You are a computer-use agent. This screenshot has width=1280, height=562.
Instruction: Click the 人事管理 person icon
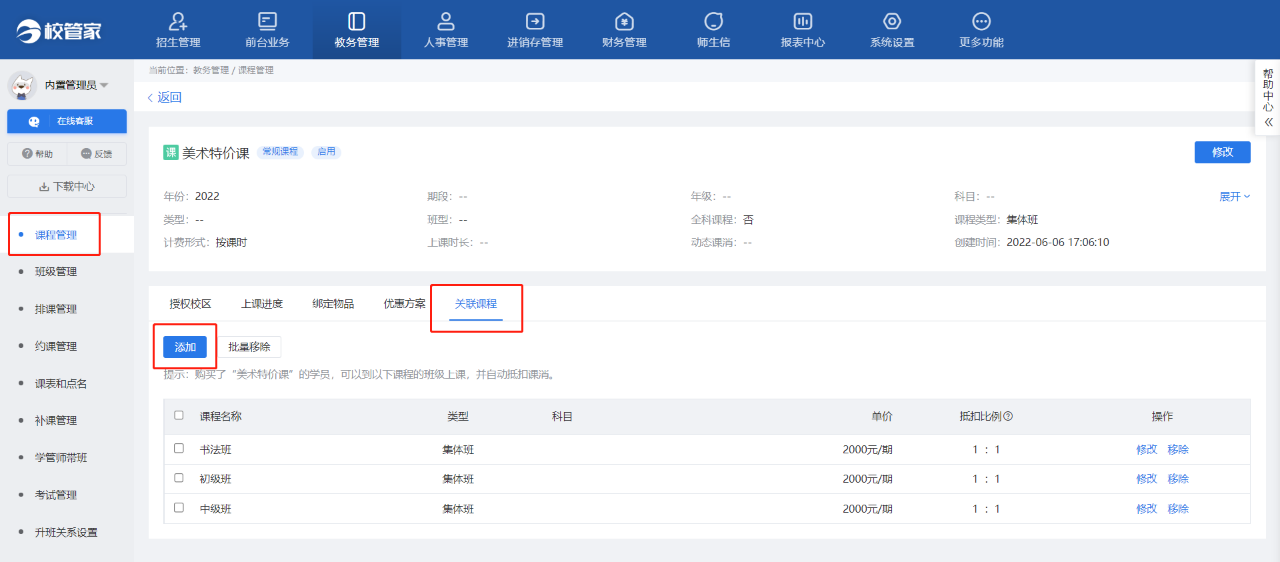[446, 21]
